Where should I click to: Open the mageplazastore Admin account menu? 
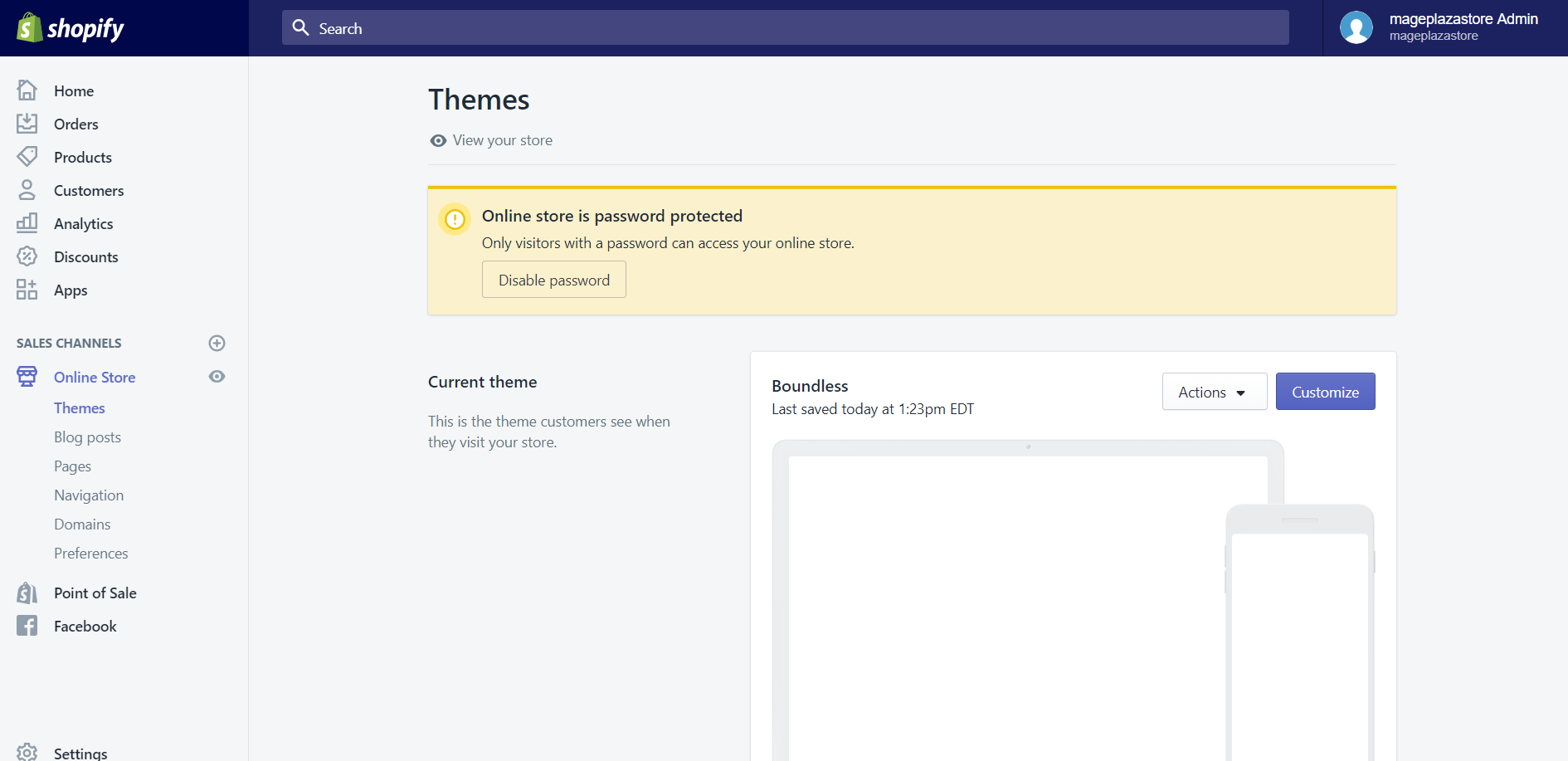(1444, 27)
